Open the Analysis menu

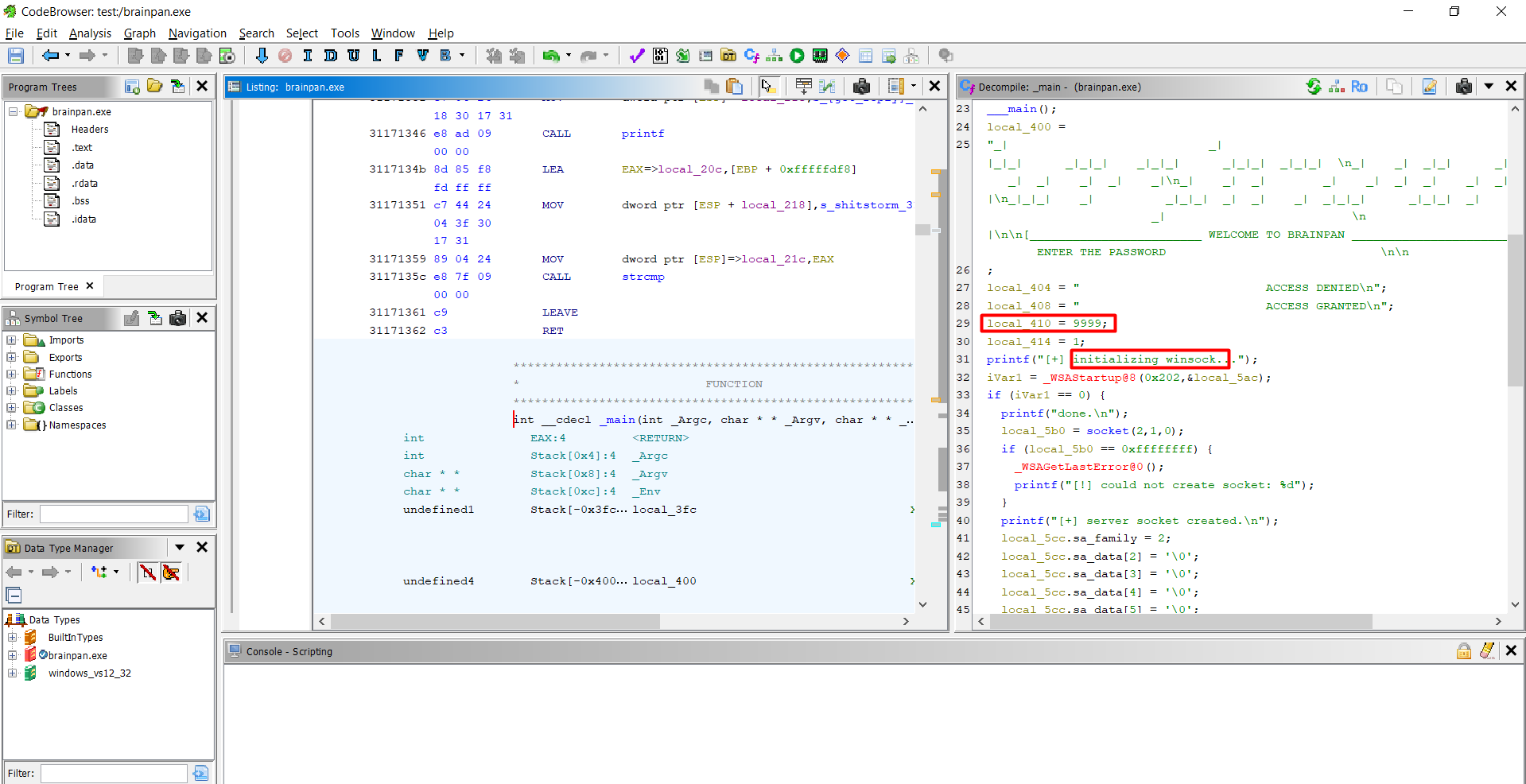90,33
